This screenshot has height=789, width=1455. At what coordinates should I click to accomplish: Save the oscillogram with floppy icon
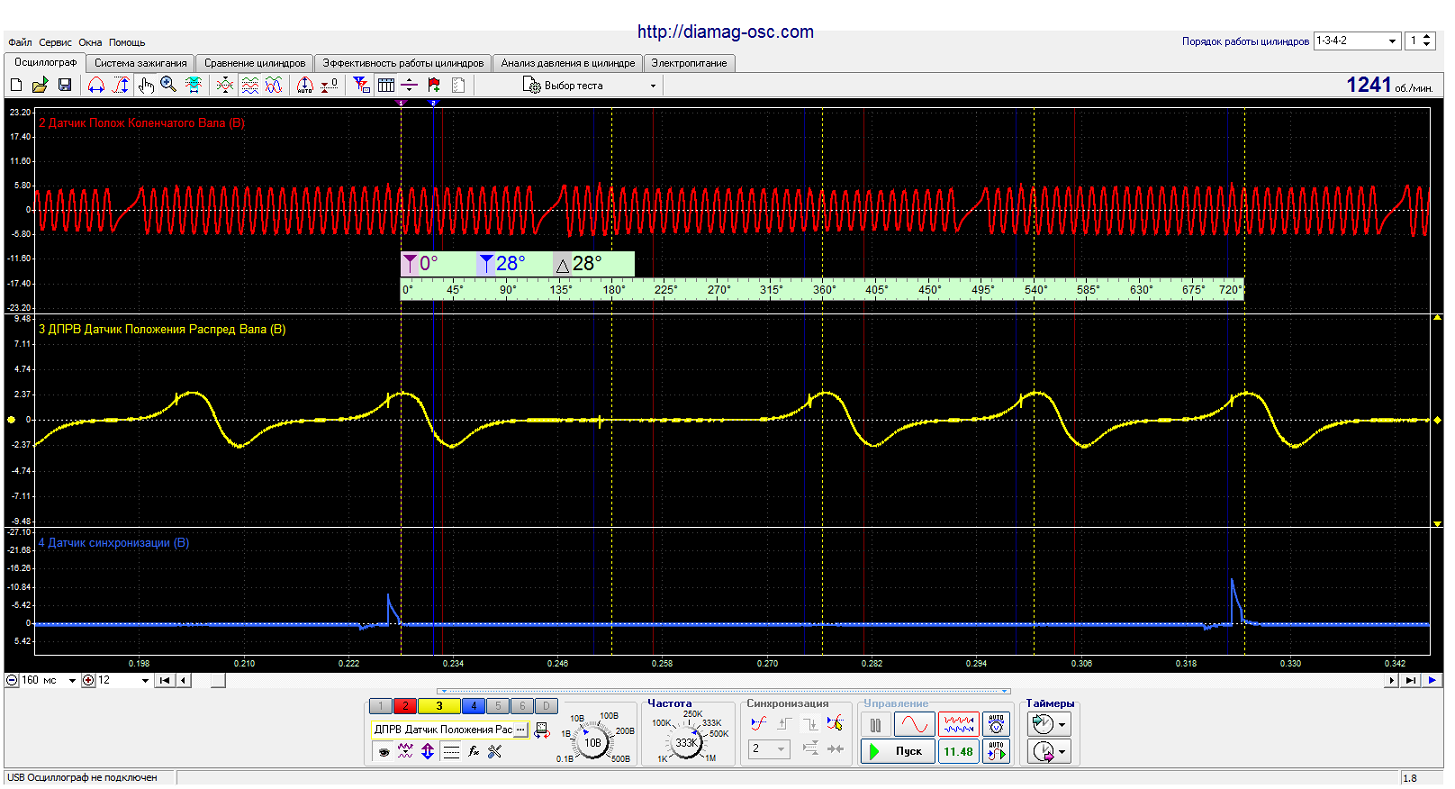(x=64, y=85)
